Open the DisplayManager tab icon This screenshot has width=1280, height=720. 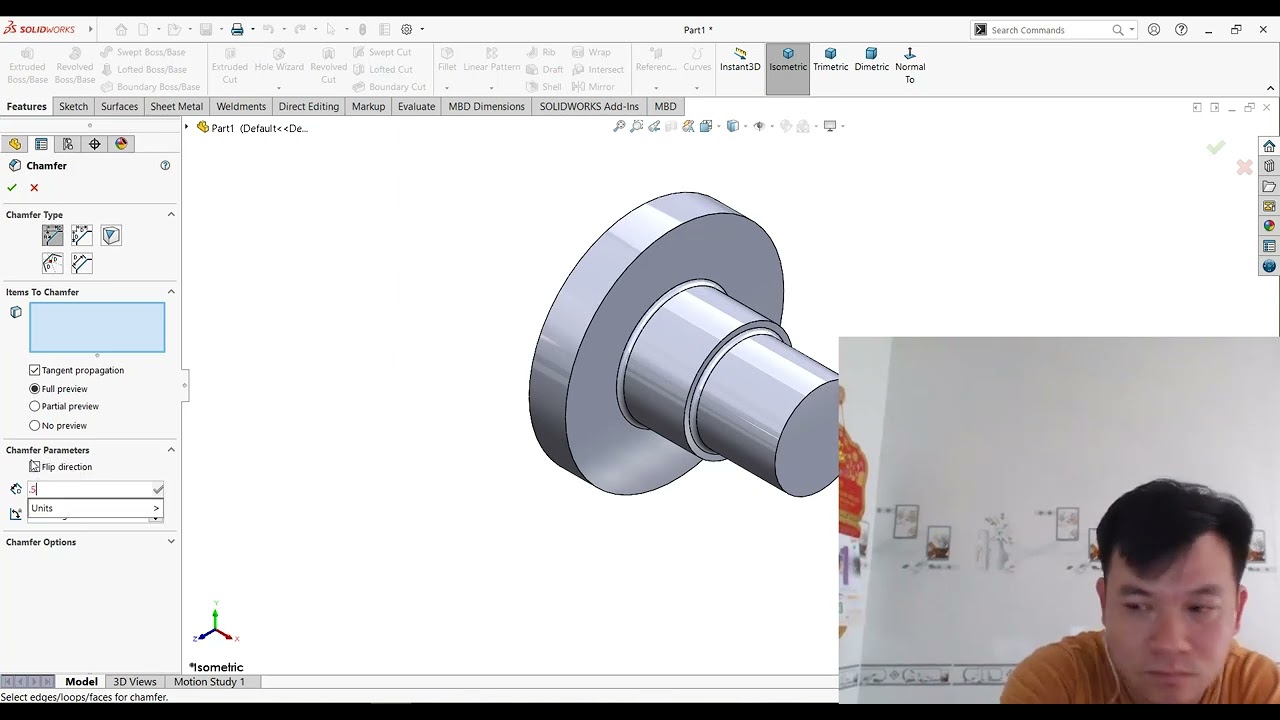click(x=122, y=144)
